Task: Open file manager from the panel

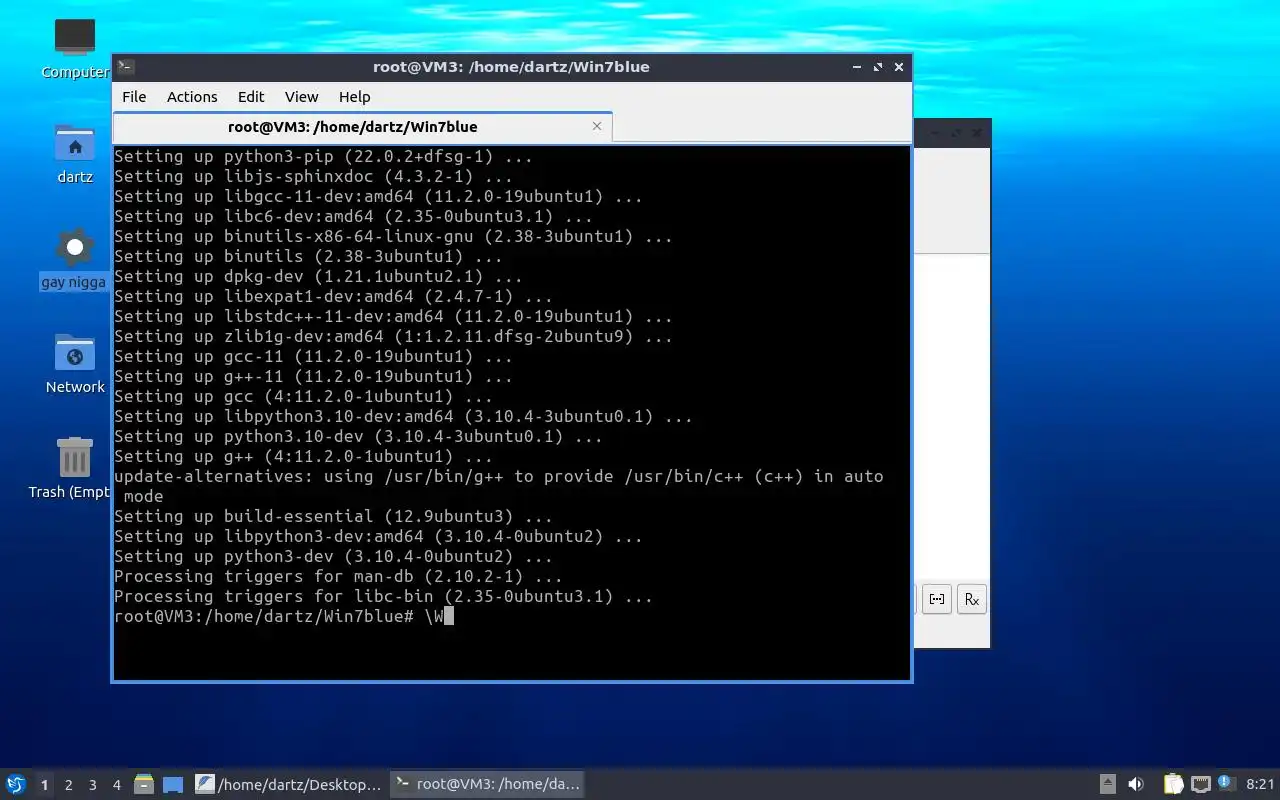Action: (144, 785)
